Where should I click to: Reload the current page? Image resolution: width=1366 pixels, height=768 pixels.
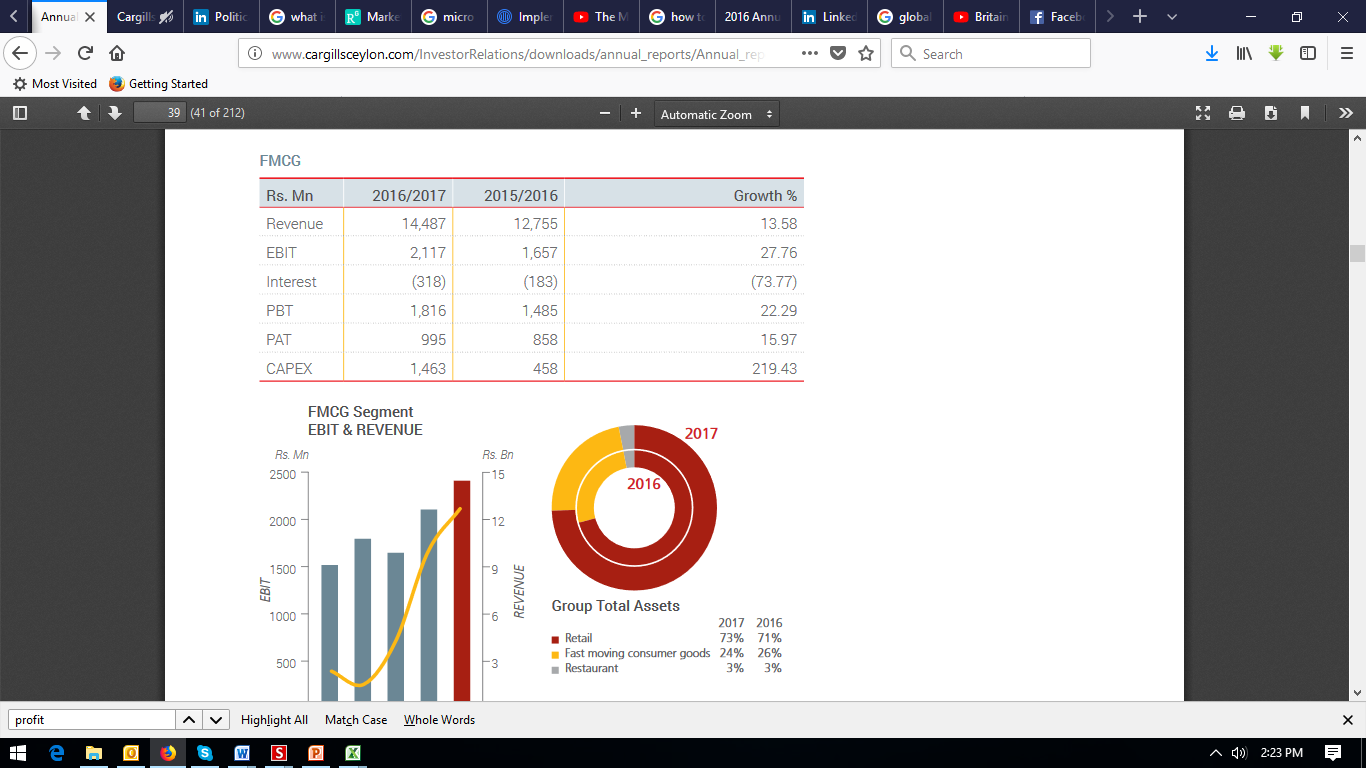pos(85,54)
